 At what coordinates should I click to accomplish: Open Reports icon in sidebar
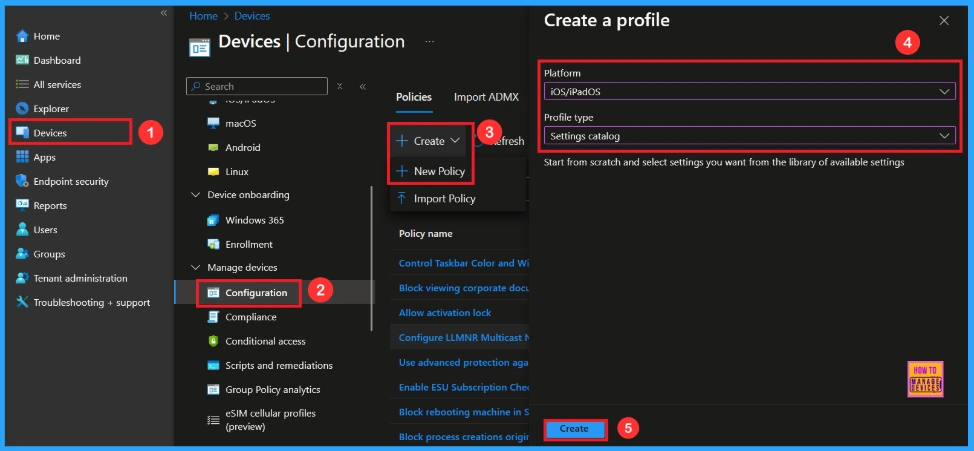click(x=22, y=206)
